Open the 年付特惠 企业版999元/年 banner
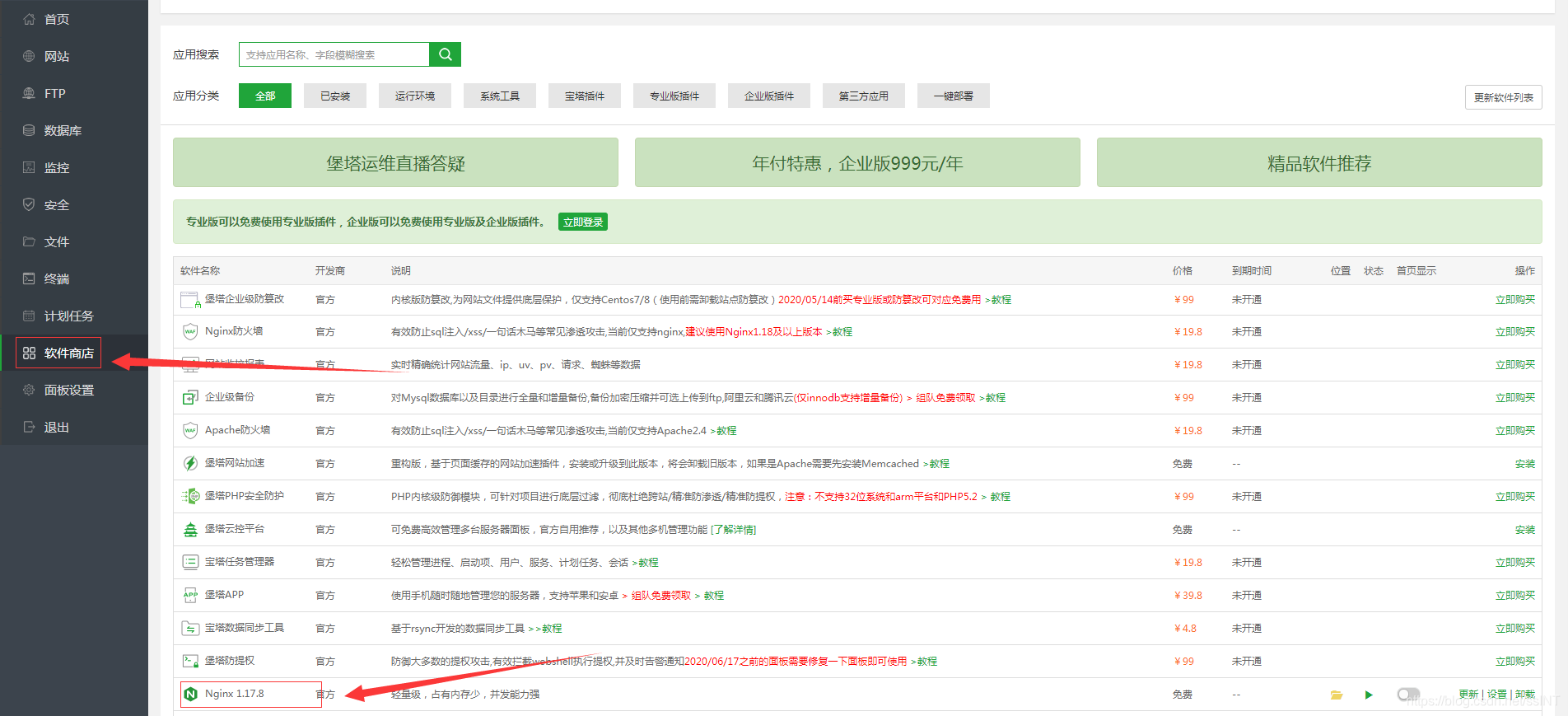1568x716 pixels. tap(857, 162)
